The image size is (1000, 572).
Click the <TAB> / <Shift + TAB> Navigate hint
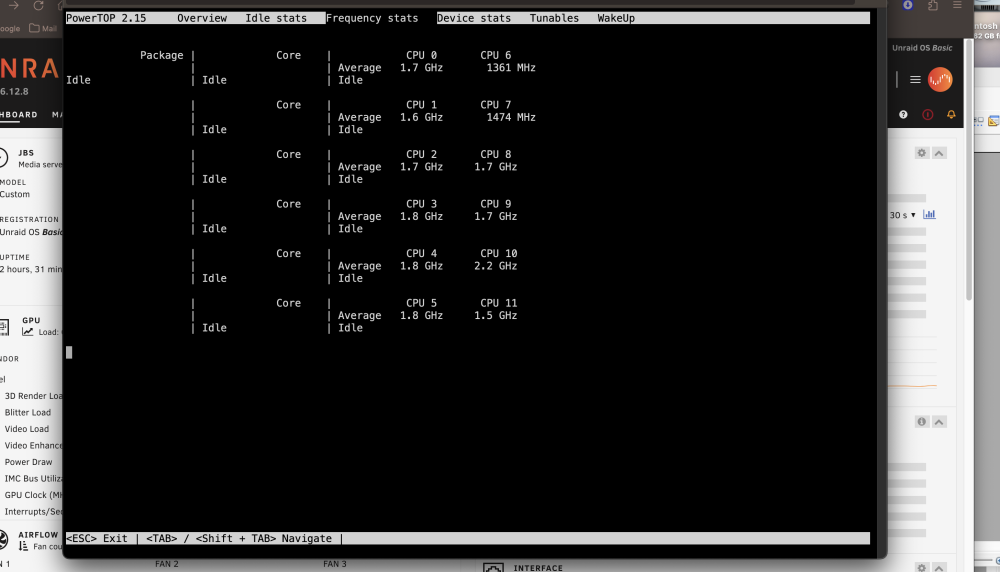[239, 538]
